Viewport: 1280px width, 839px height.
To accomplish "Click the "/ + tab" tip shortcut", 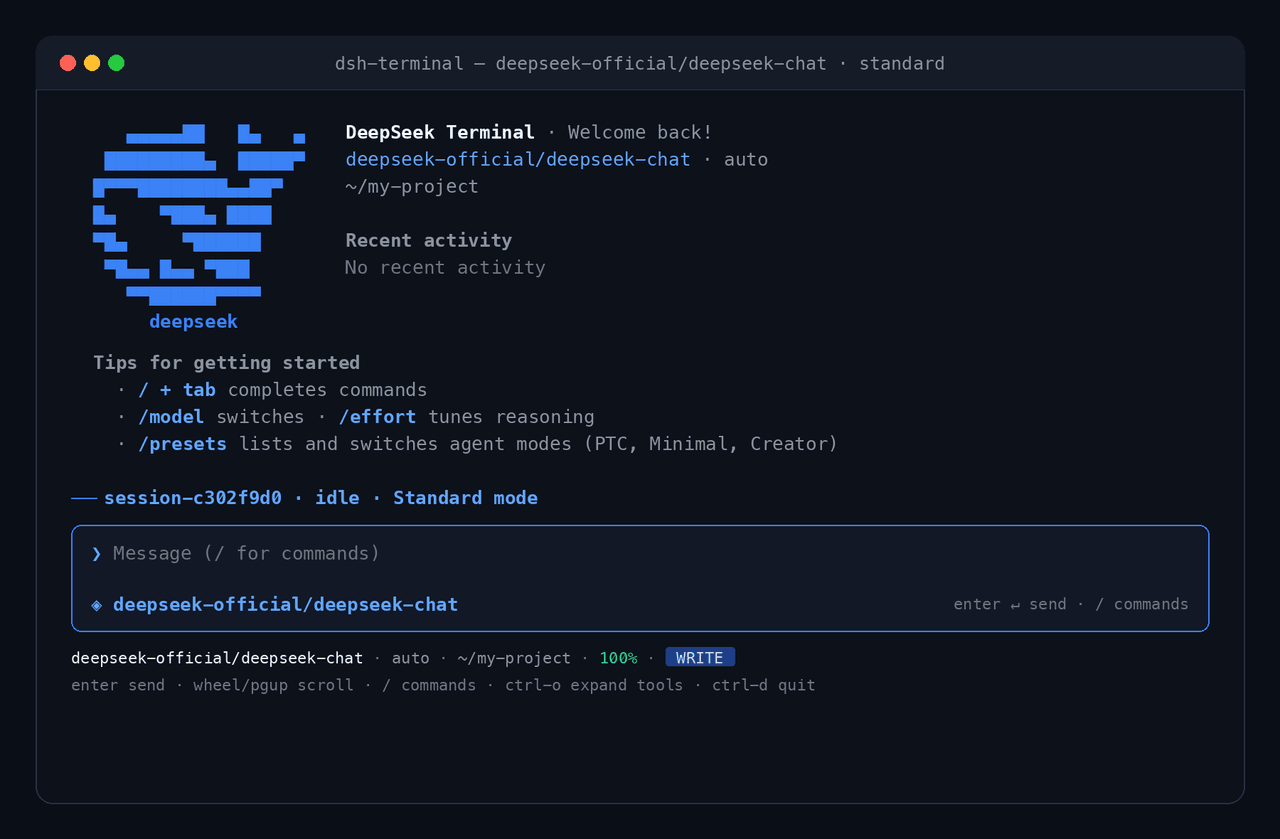I will click(177, 390).
